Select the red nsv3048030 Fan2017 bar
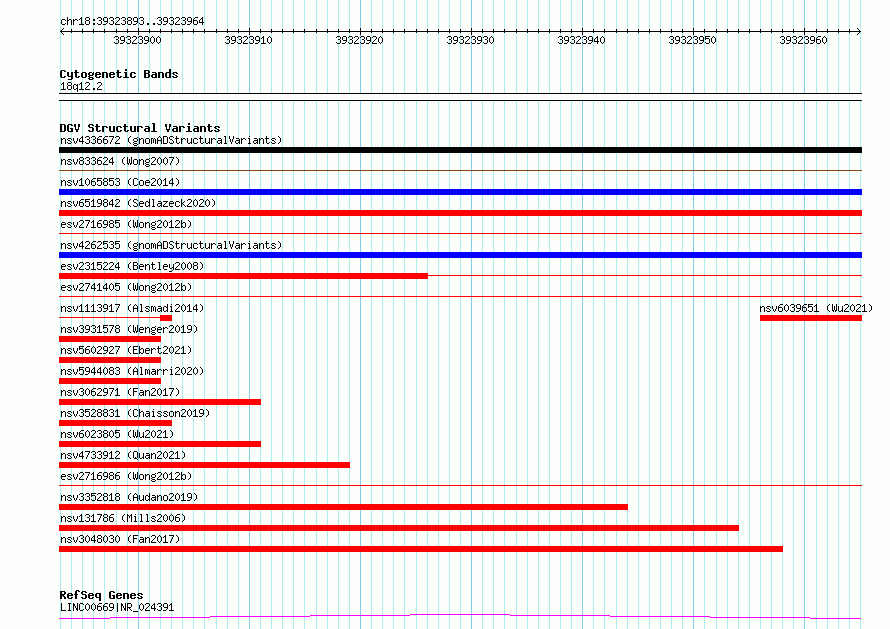This screenshot has width=890, height=629. tap(421, 549)
